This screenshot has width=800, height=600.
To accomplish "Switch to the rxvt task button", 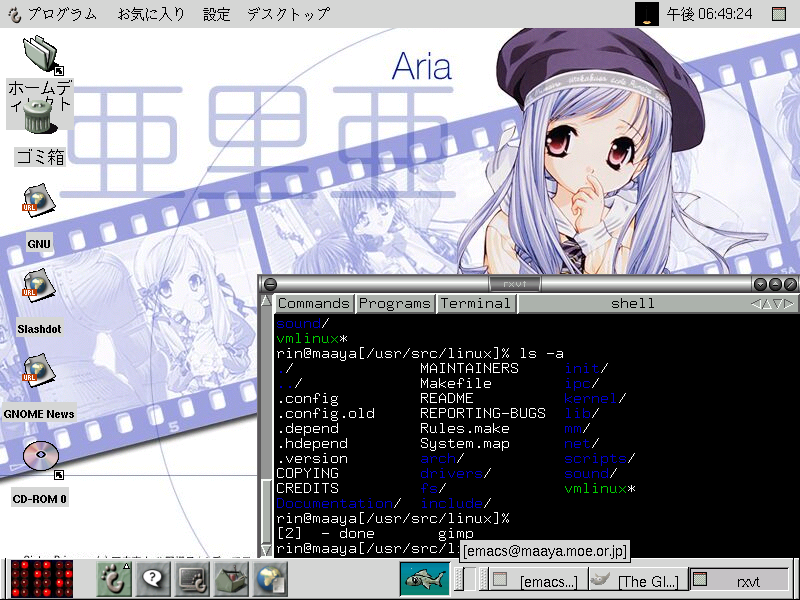I will (x=739, y=581).
